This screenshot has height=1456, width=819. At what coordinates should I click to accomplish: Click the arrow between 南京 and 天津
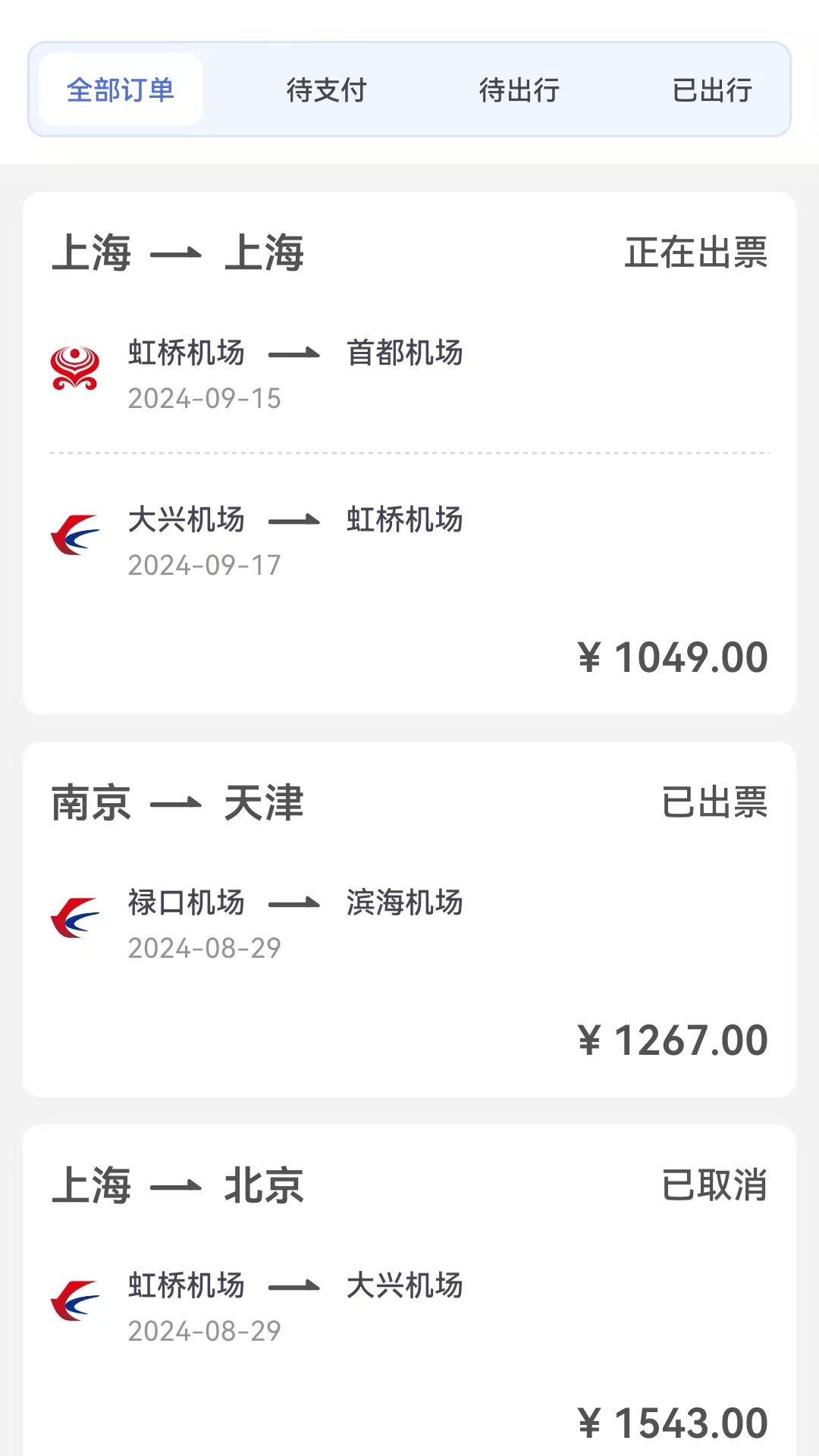(176, 804)
